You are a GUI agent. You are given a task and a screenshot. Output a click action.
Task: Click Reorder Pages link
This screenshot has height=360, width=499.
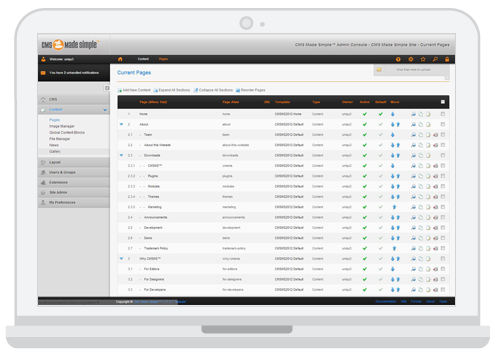[251, 90]
